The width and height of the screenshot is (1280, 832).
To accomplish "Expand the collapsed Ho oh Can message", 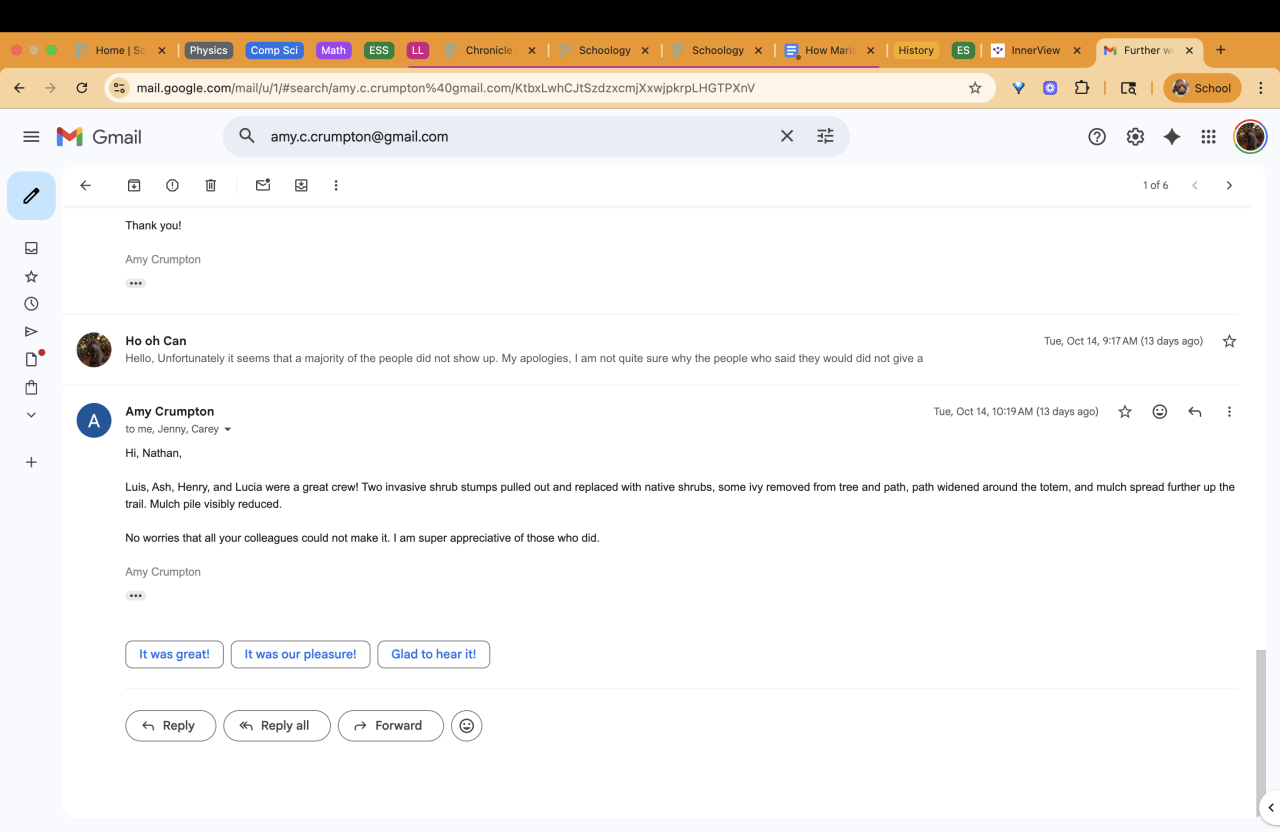I will click(x=650, y=349).
